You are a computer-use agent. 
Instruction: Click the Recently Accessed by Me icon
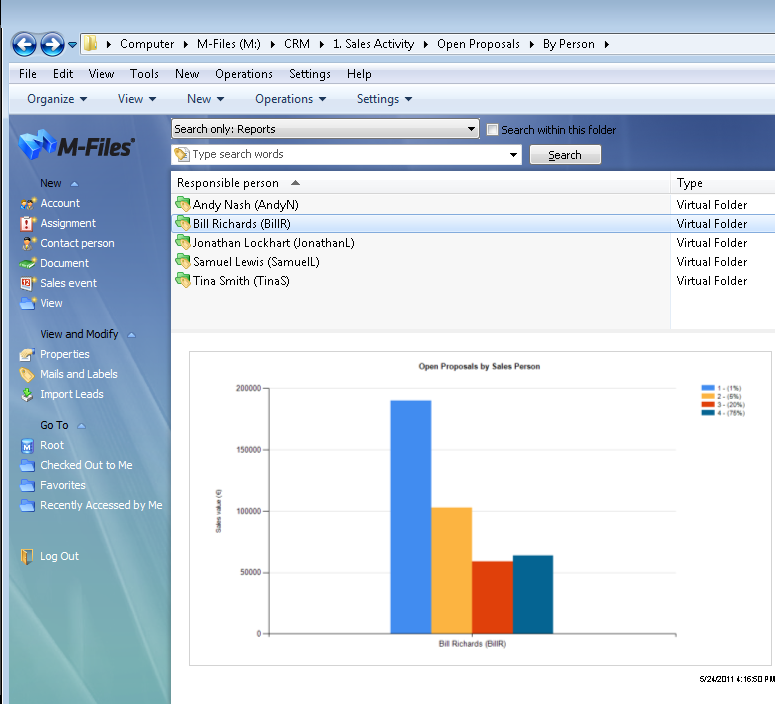pyautogui.click(x=27, y=505)
